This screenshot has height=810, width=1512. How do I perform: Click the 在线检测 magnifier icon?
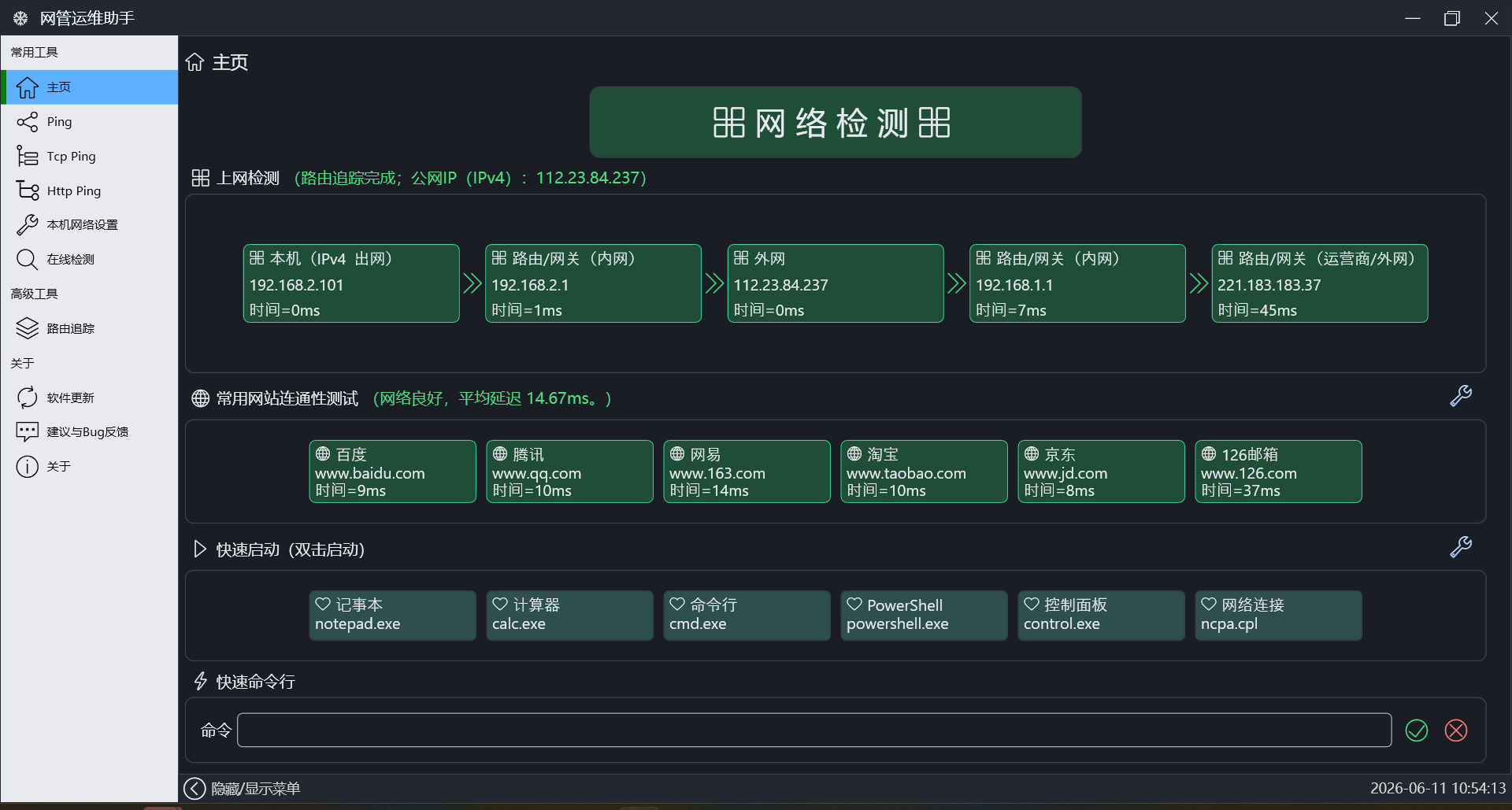tap(28, 260)
